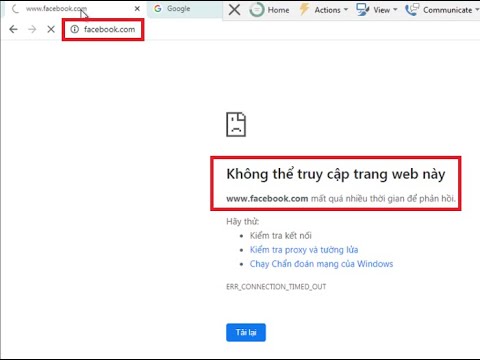The image size is (480, 360).
Task: Click the Kiểm tra kết nối text
Action: [281, 236]
